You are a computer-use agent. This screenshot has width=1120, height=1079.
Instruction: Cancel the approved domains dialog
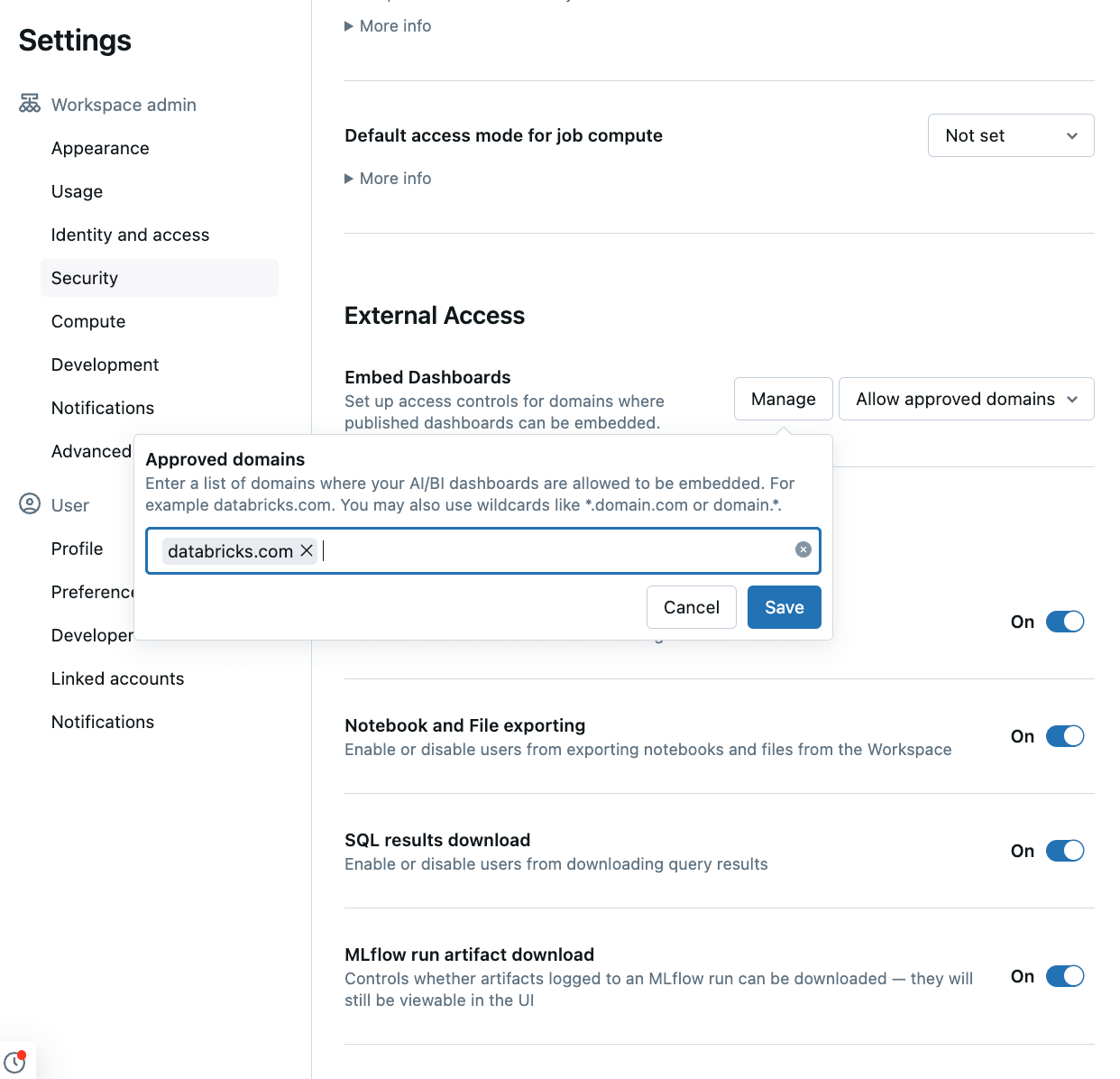coord(691,607)
